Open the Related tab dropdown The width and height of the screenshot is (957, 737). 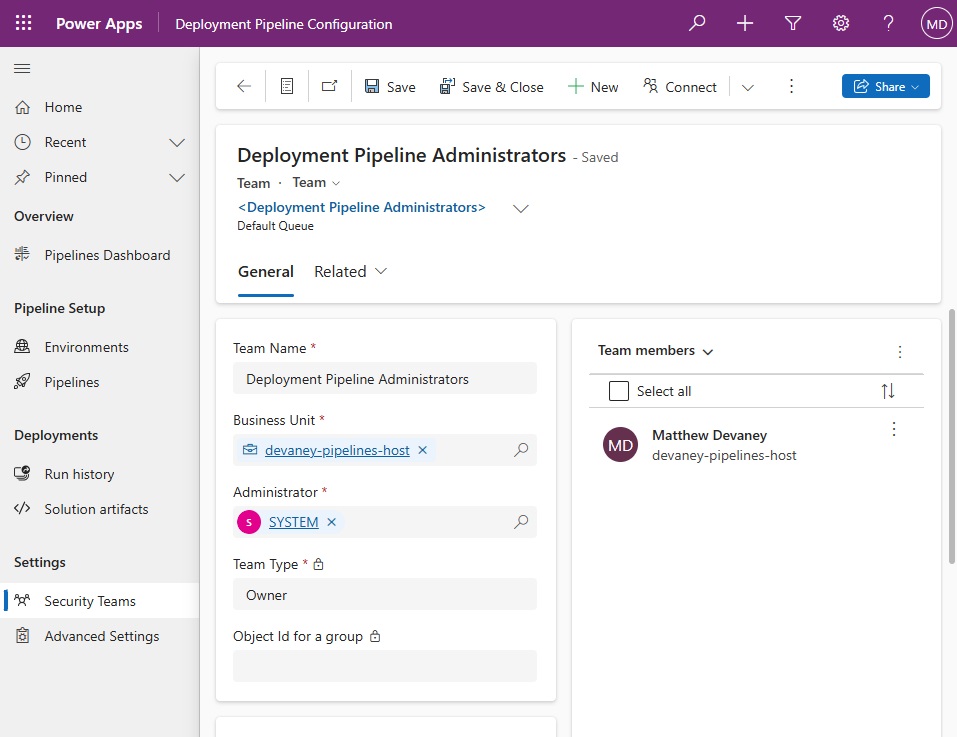(x=350, y=272)
